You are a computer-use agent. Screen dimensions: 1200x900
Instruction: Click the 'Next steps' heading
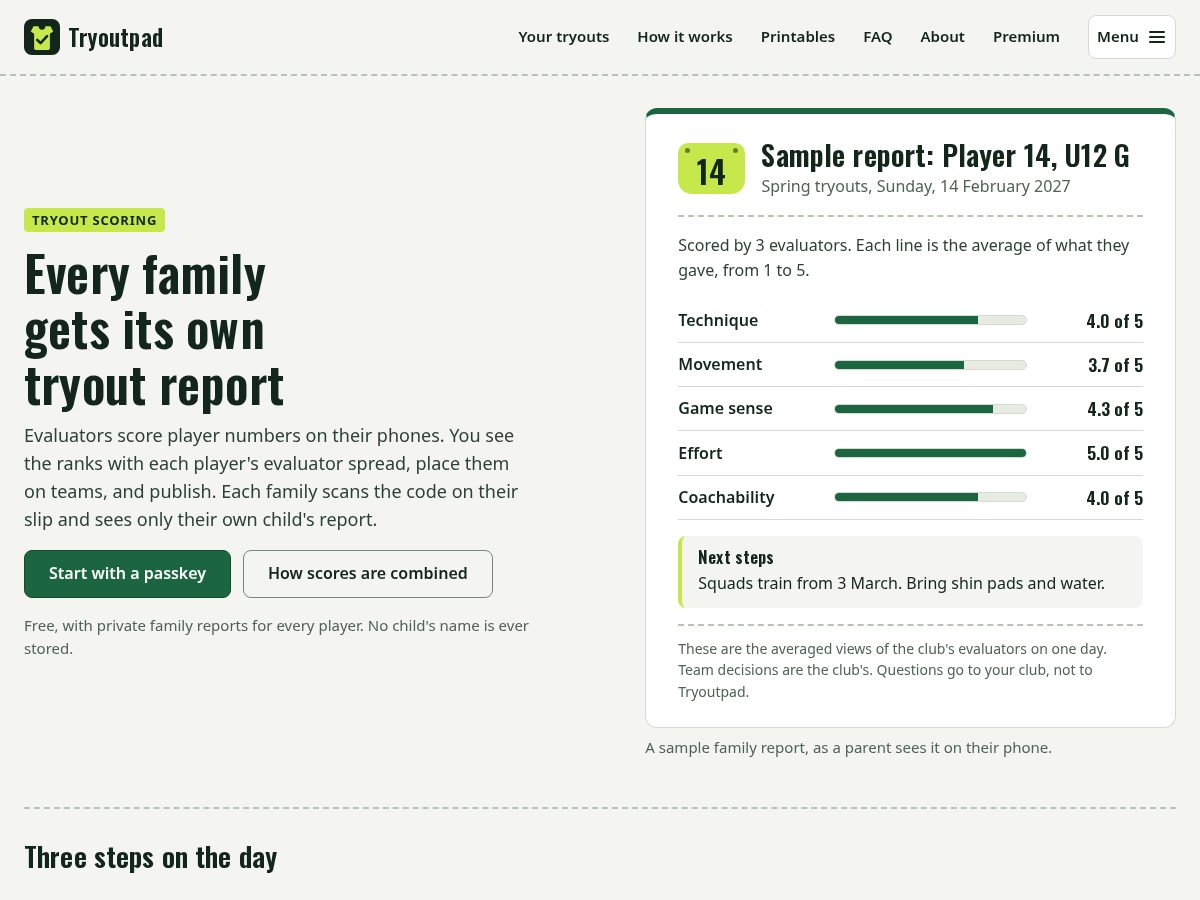point(736,557)
